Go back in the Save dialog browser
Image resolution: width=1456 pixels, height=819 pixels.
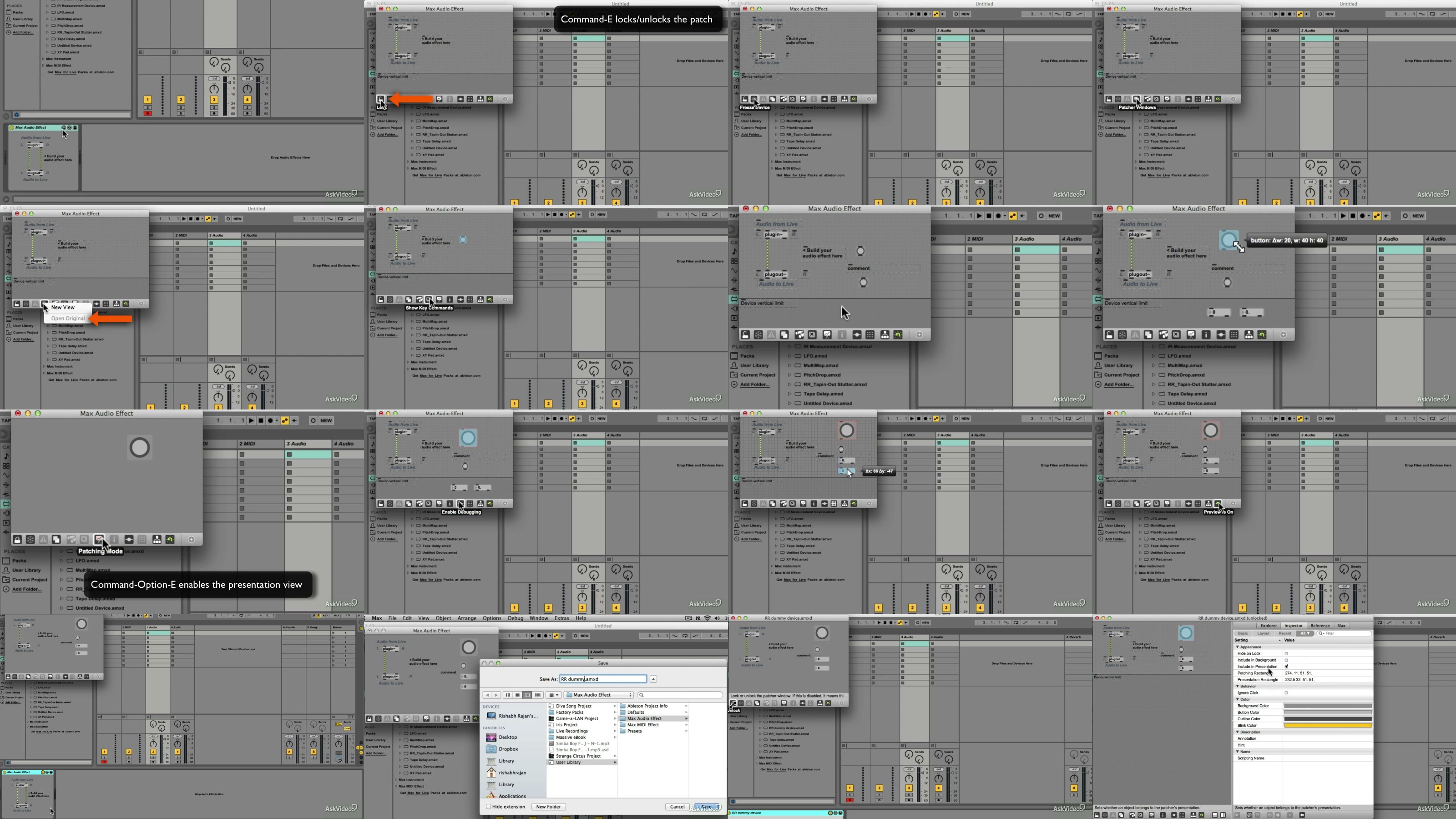click(487, 695)
